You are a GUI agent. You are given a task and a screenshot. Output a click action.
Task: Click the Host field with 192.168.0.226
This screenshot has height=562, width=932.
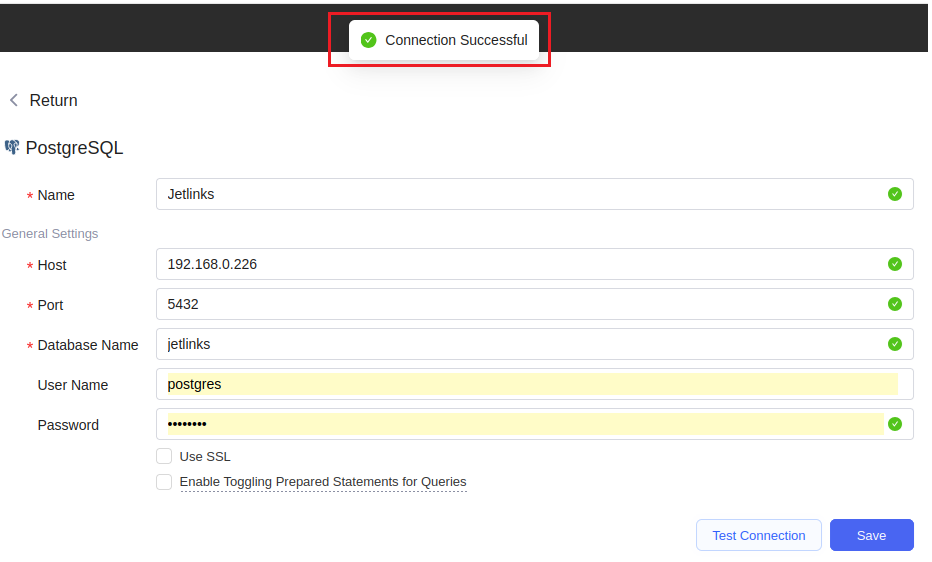pos(534,264)
